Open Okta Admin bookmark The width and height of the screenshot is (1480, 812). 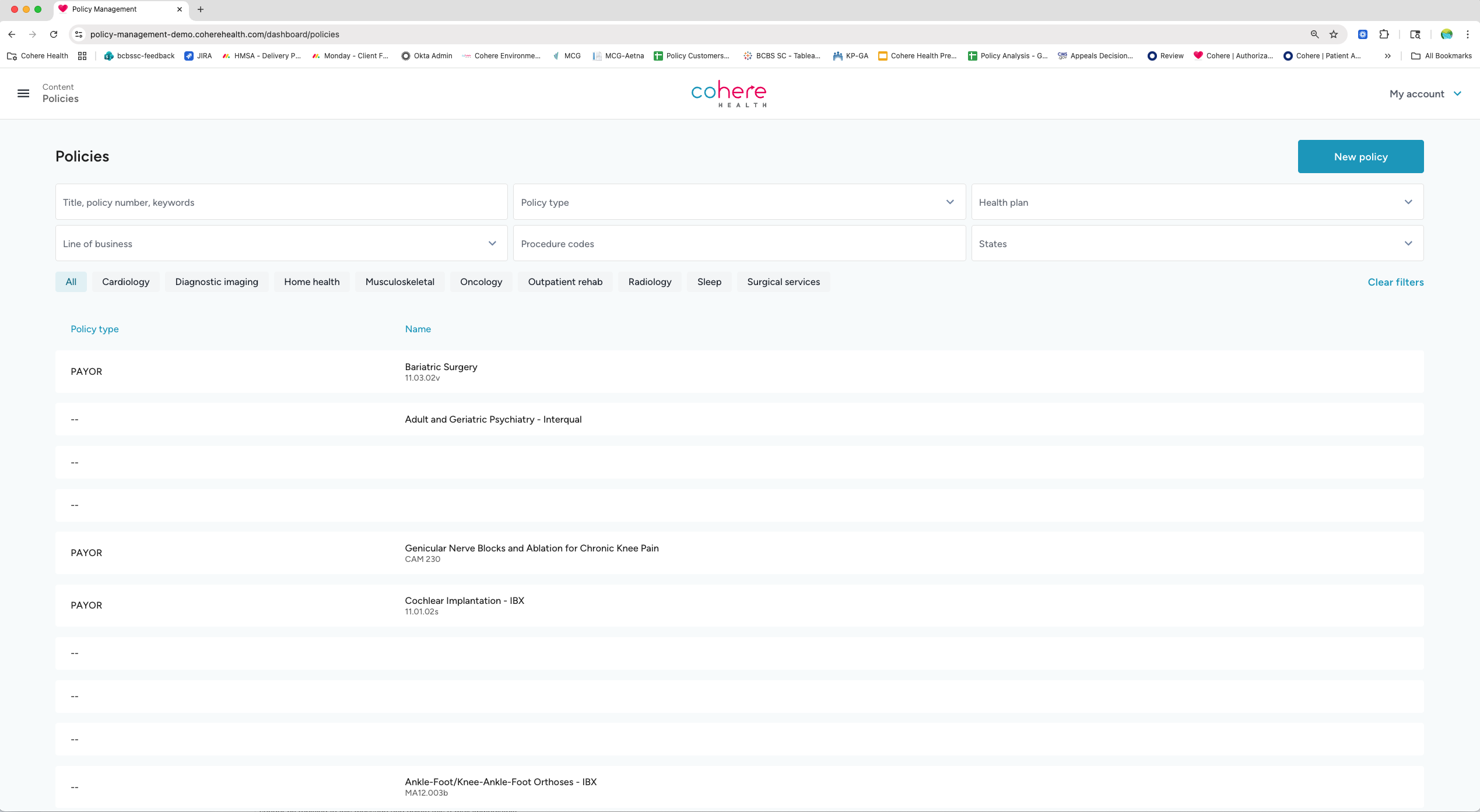click(427, 56)
